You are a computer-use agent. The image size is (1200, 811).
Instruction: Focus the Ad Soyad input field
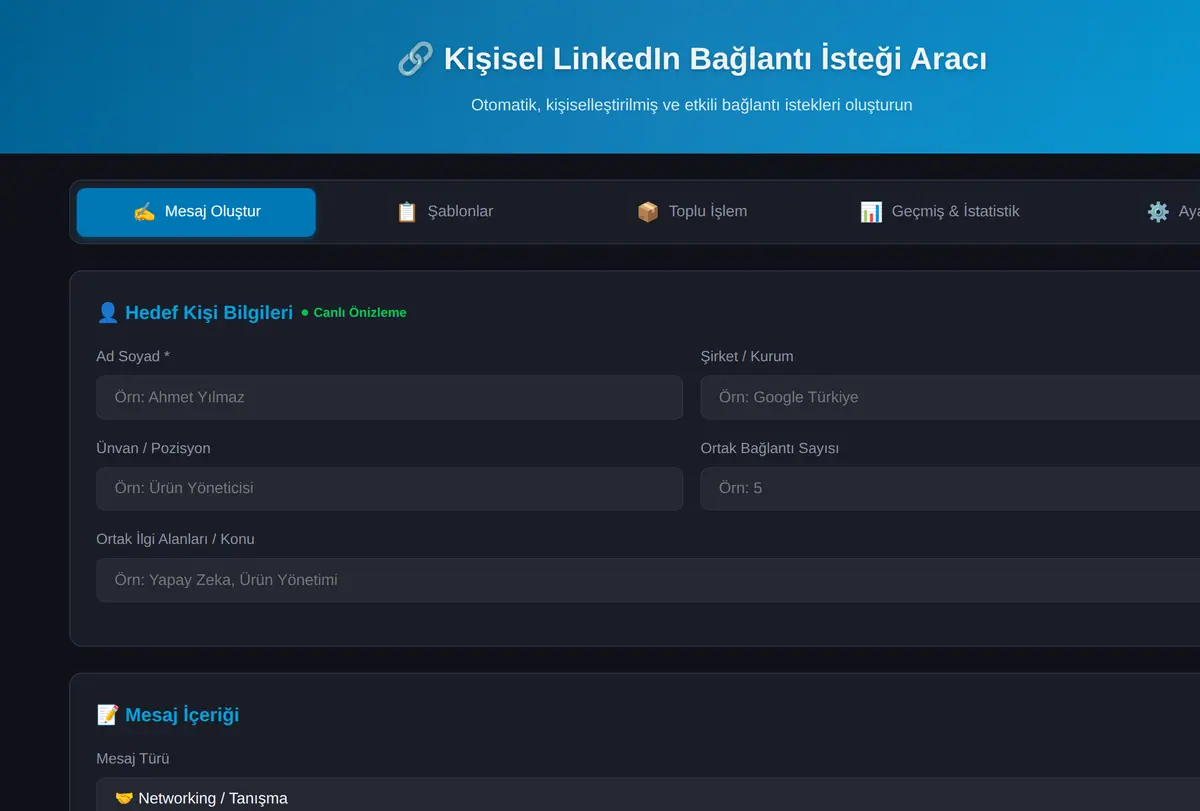[x=390, y=397]
